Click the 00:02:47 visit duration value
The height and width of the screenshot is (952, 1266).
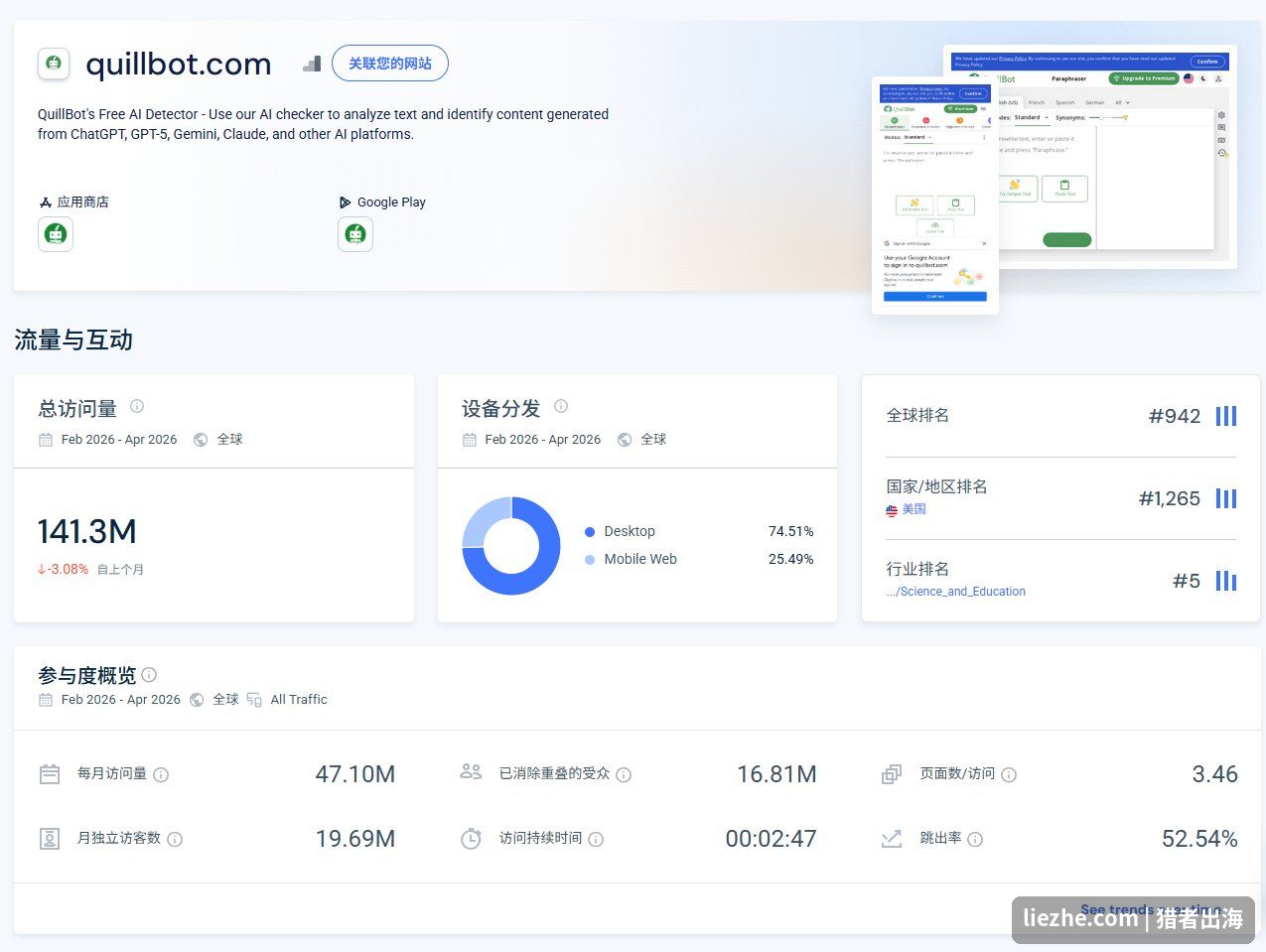point(771,839)
